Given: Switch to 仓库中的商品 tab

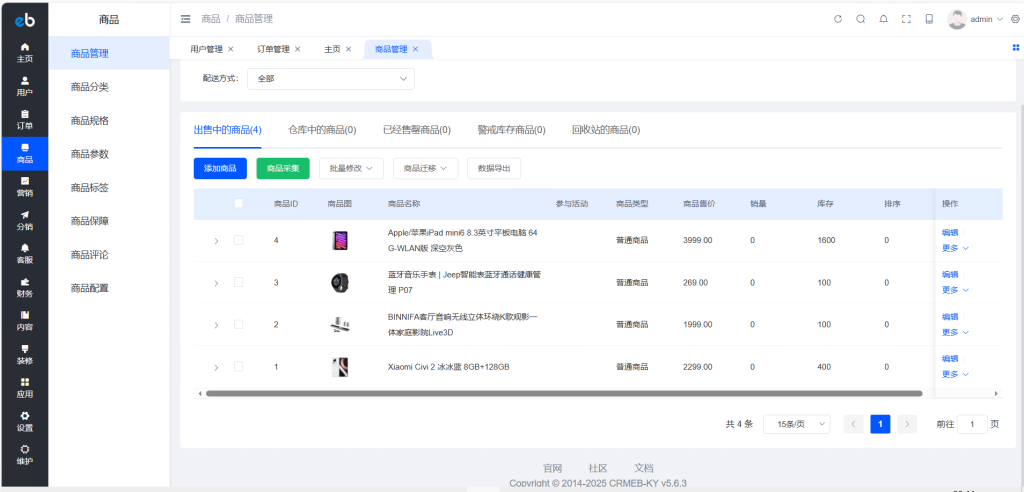Looking at the screenshot, I should 322,130.
